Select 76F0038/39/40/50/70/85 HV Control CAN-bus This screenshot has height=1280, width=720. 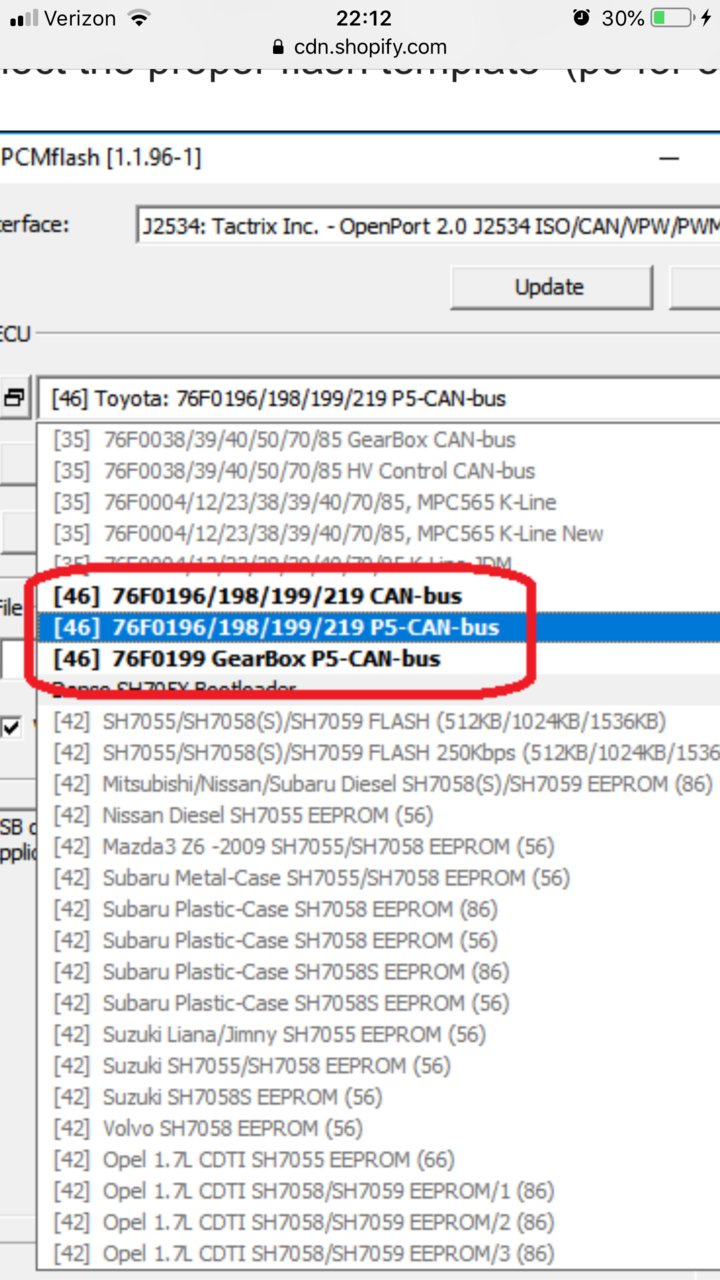(x=378, y=470)
